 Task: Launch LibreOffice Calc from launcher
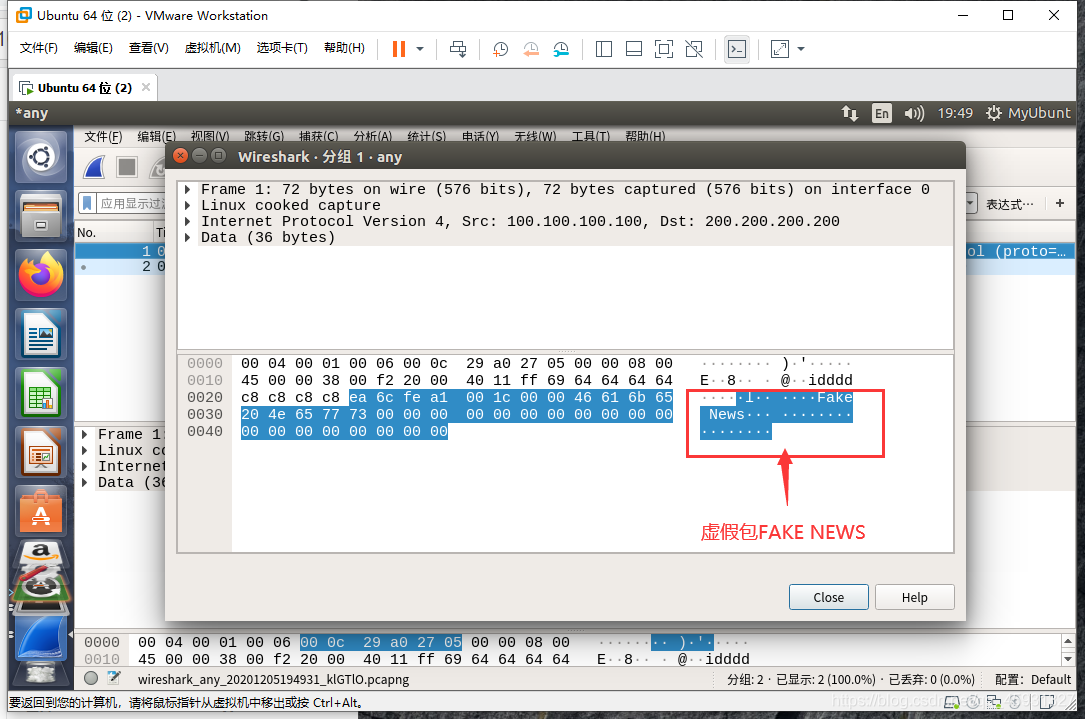(41, 393)
